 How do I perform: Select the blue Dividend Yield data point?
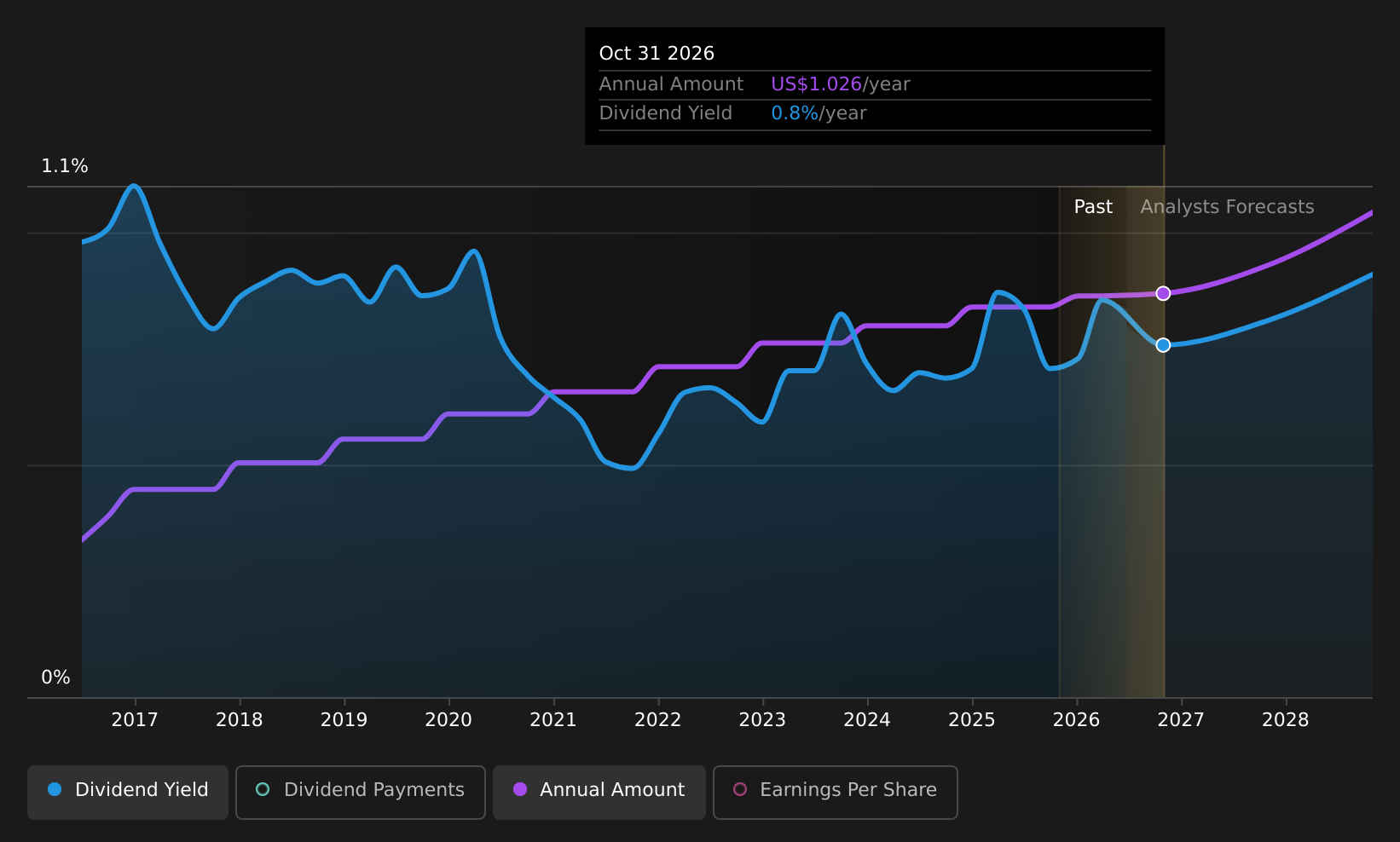pyautogui.click(x=1163, y=345)
